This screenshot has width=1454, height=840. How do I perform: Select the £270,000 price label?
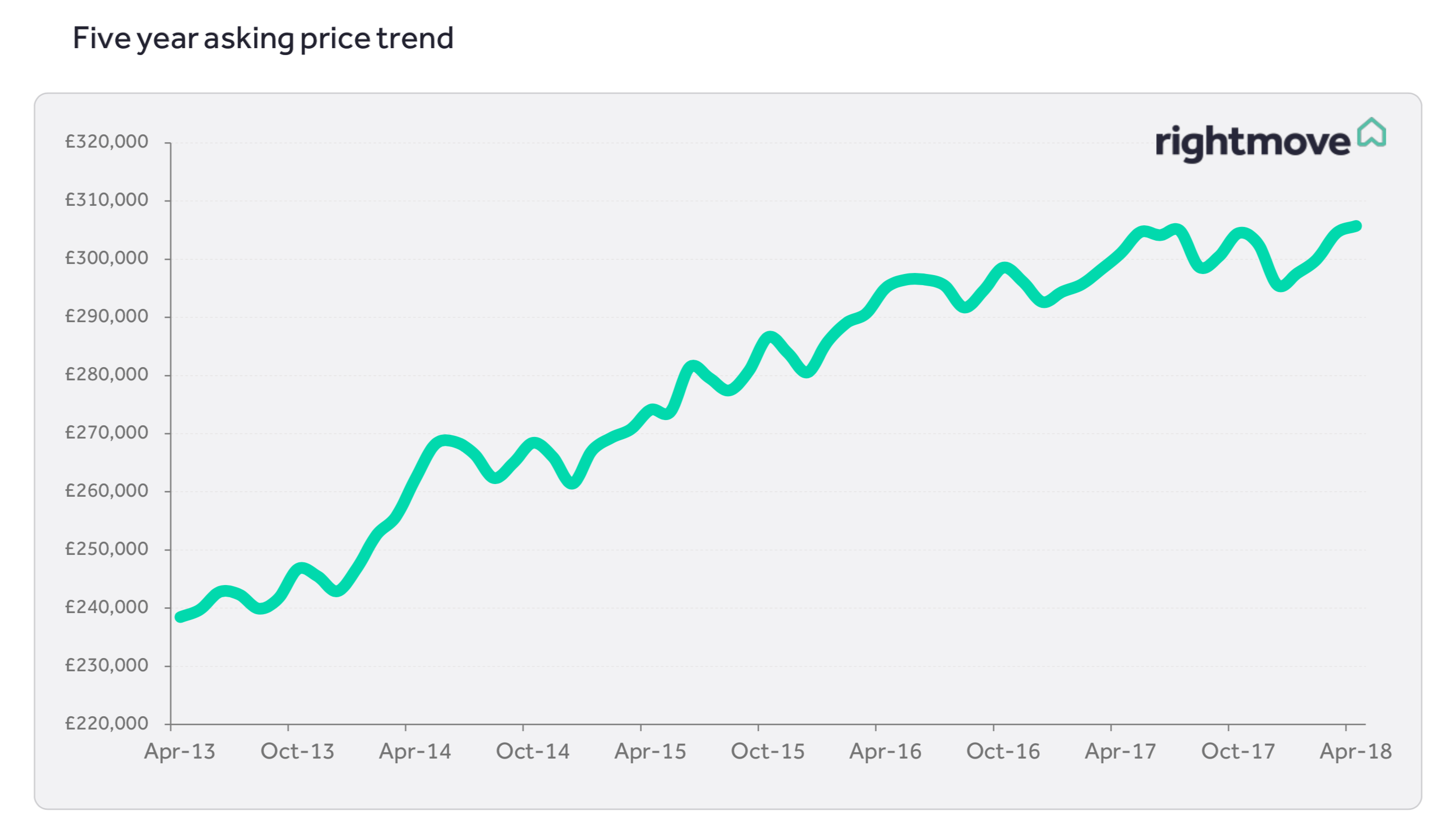(x=107, y=433)
